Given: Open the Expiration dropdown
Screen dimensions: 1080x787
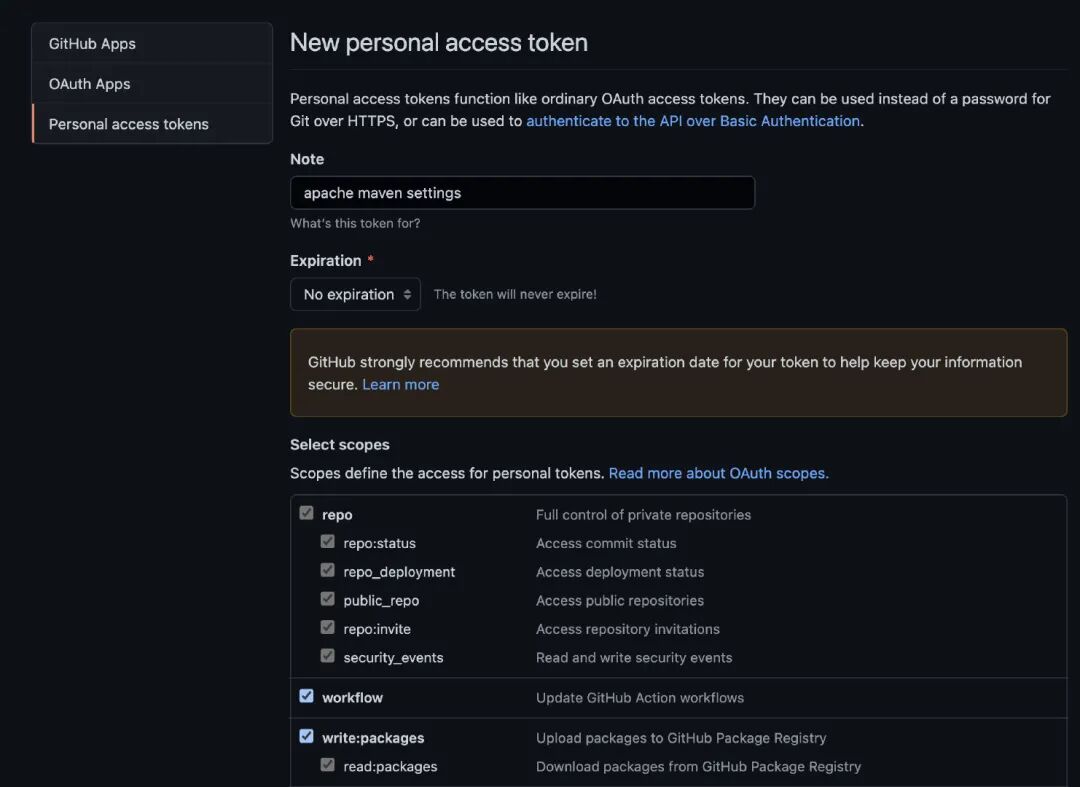Looking at the screenshot, I should (355, 294).
